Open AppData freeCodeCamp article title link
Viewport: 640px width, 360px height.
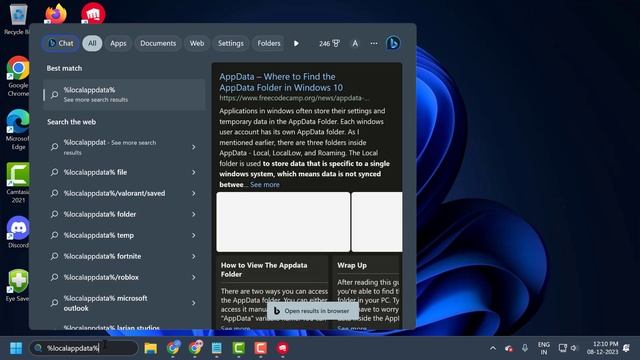[x=281, y=82]
